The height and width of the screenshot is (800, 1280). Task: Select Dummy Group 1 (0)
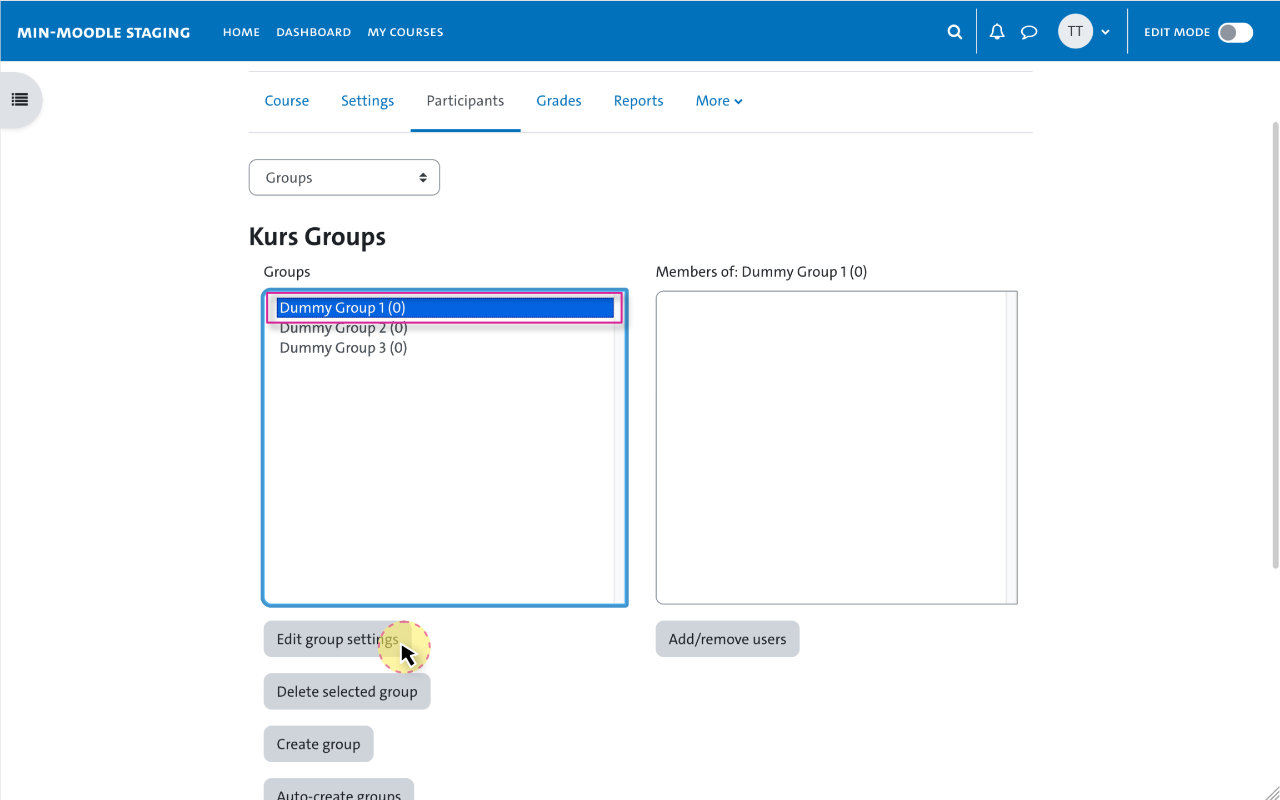pyautogui.click(x=445, y=308)
